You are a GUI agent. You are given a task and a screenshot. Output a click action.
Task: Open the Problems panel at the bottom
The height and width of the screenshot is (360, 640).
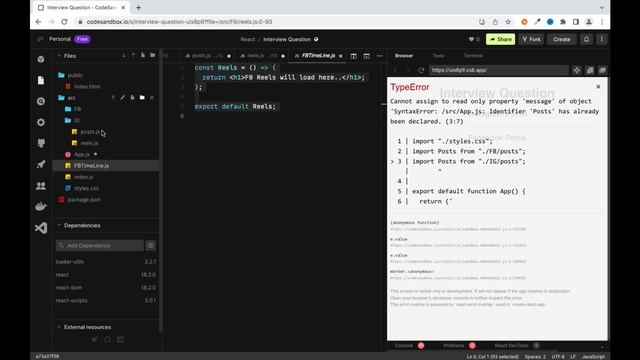(x=454, y=346)
